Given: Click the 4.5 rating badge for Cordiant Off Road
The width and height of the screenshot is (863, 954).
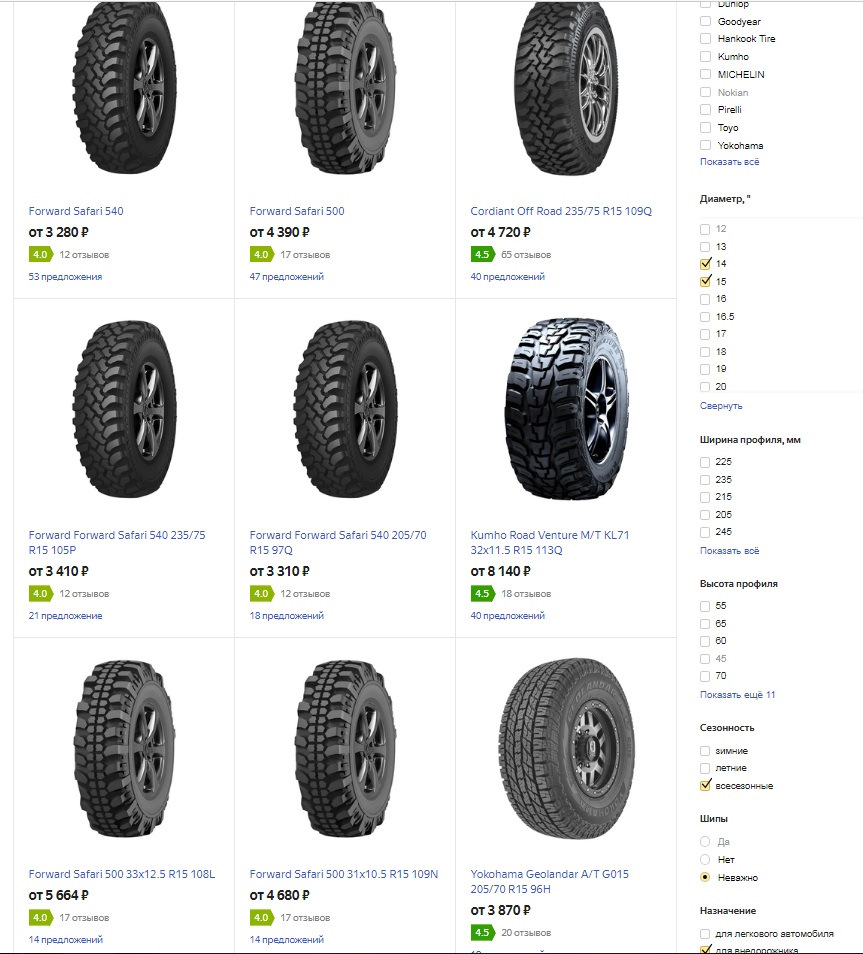Looking at the screenshot, I should 482,254.
